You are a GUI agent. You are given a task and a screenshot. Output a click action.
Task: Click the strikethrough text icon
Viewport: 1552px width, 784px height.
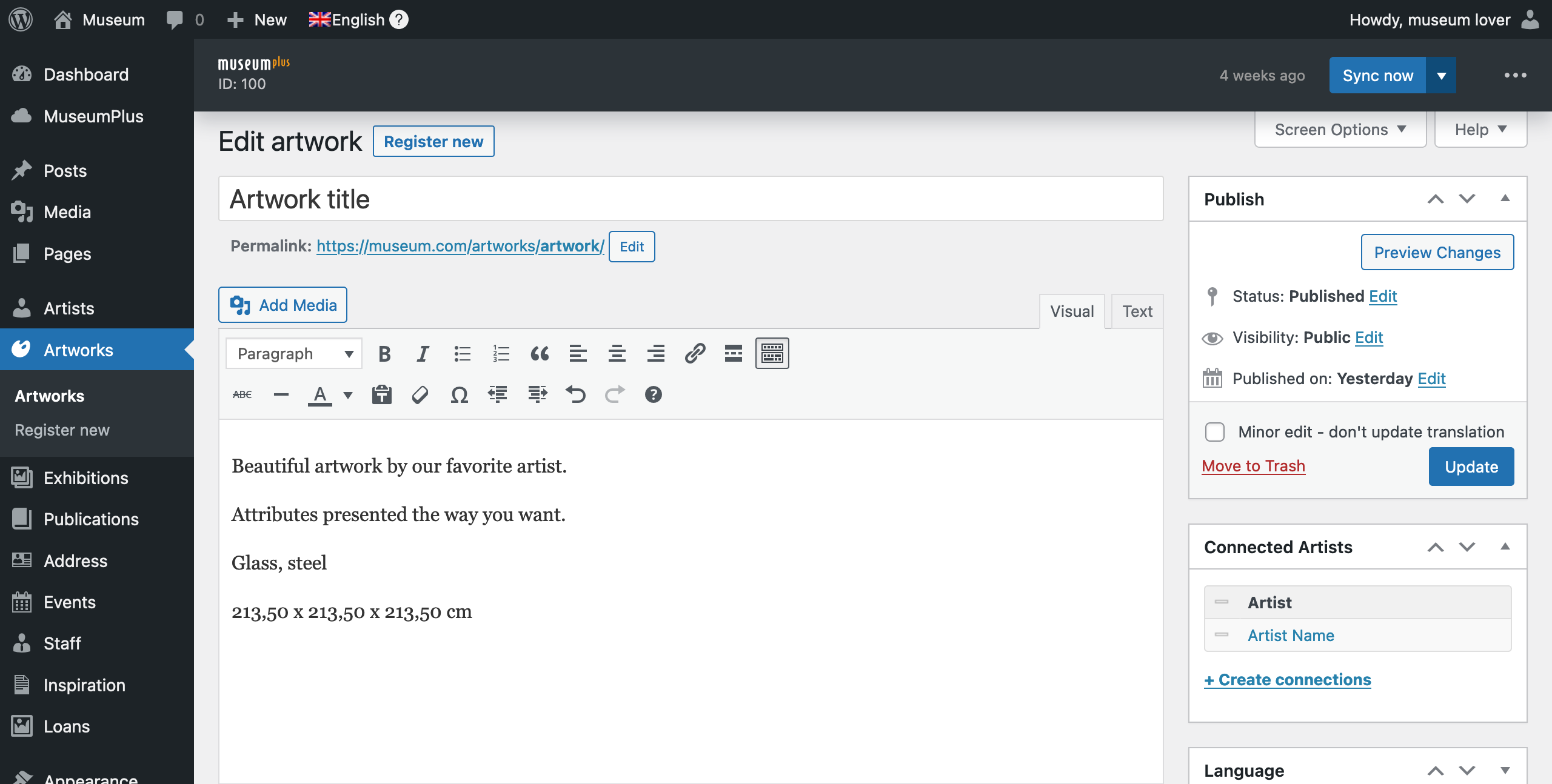(x=242, y=393)
